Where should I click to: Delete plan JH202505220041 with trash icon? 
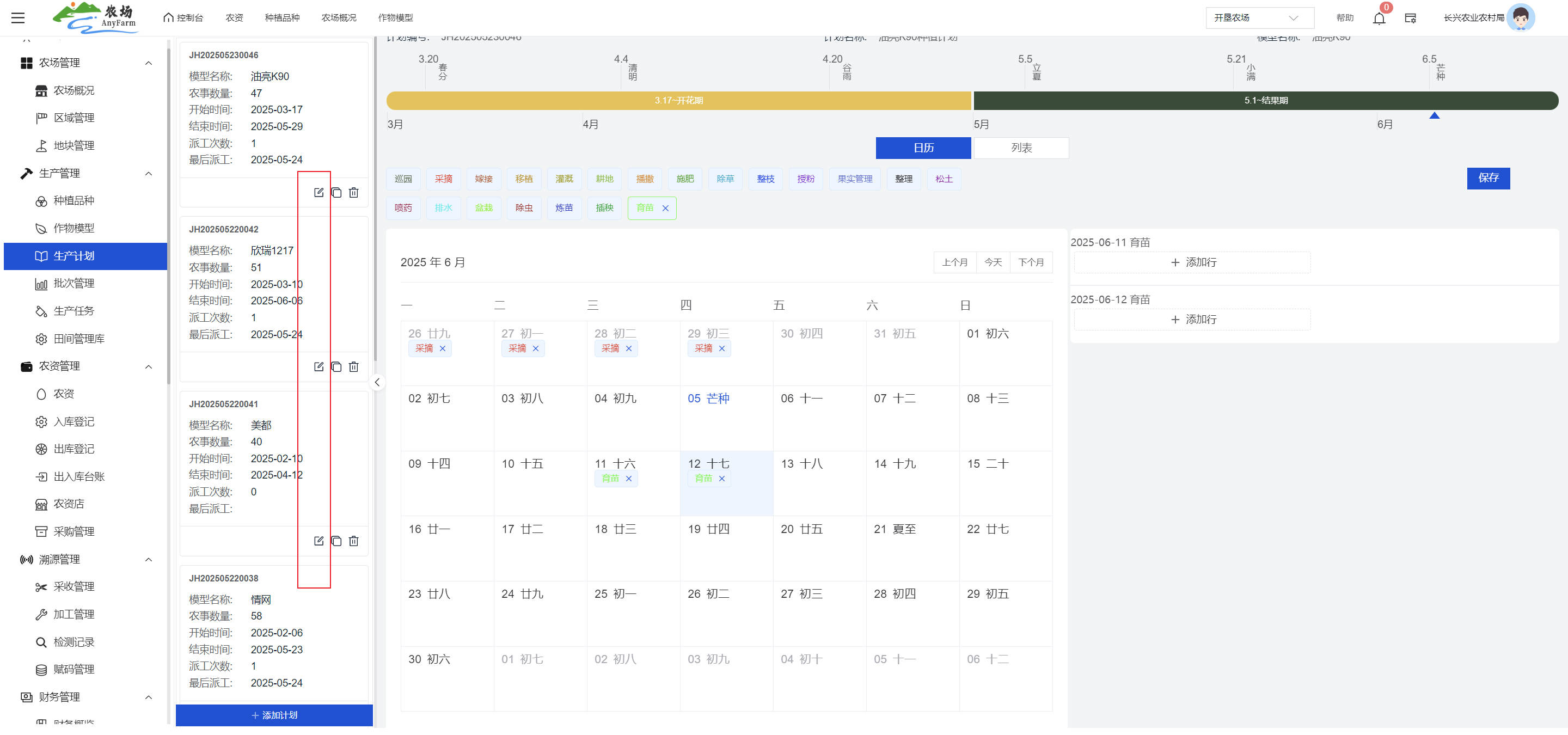[x=354, y=541]
